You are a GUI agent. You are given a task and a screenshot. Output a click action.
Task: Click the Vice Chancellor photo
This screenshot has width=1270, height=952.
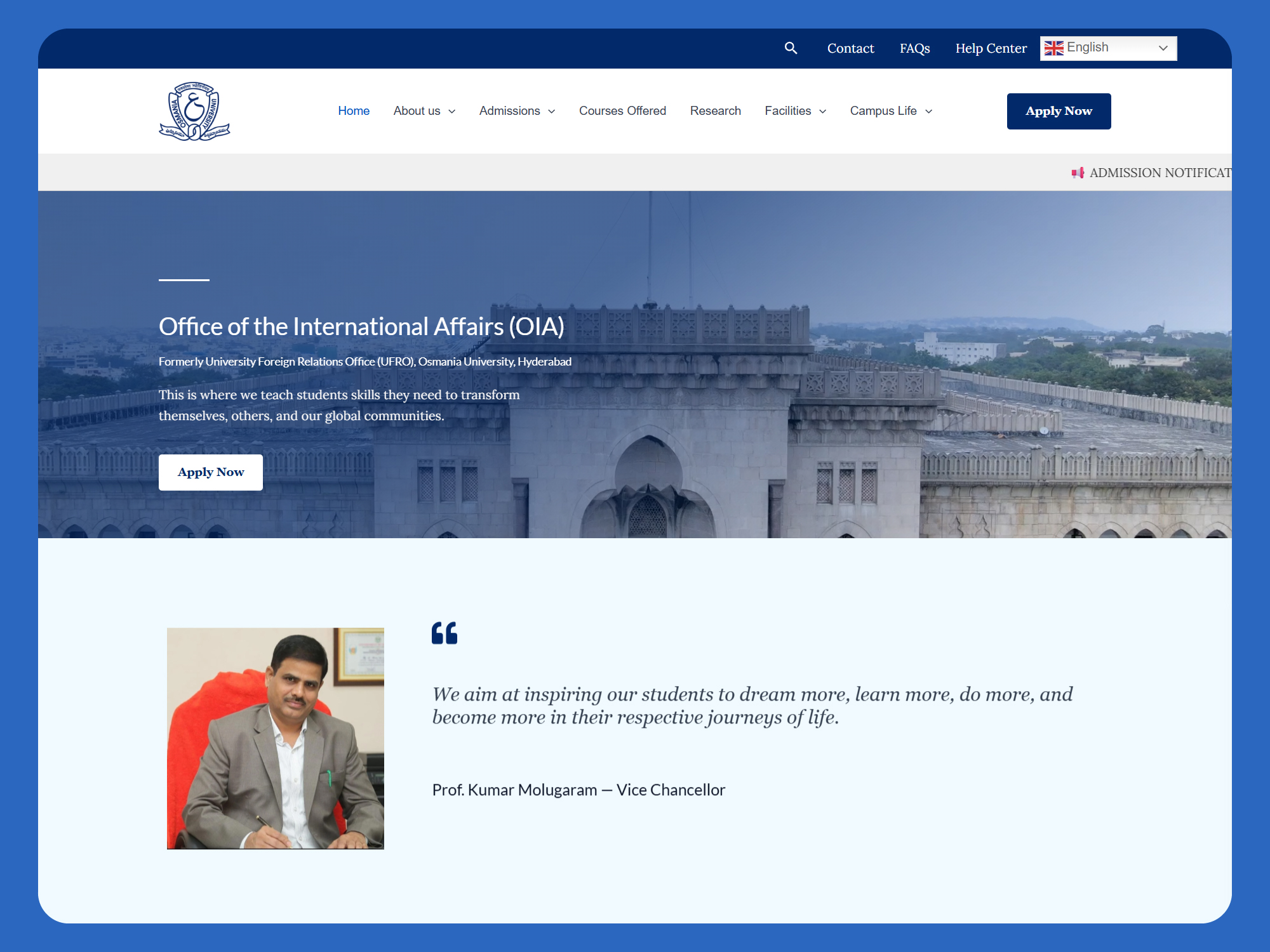276,738
